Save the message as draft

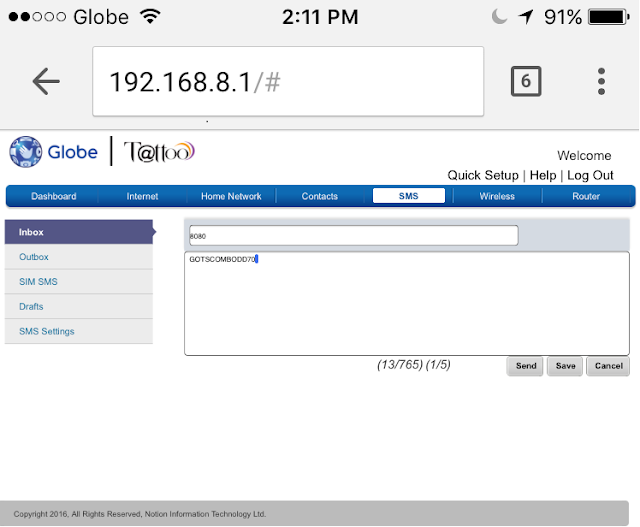coord(565,366)
